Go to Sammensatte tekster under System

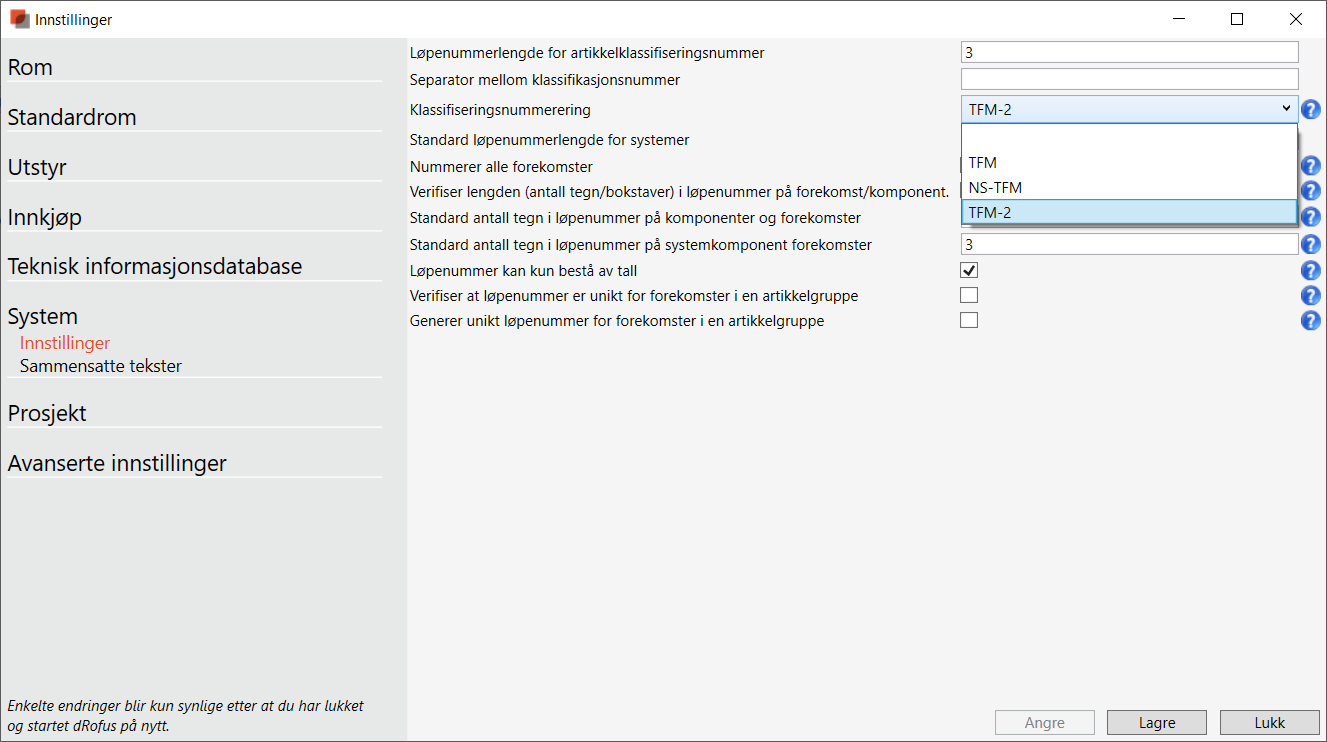click(101, 366)
